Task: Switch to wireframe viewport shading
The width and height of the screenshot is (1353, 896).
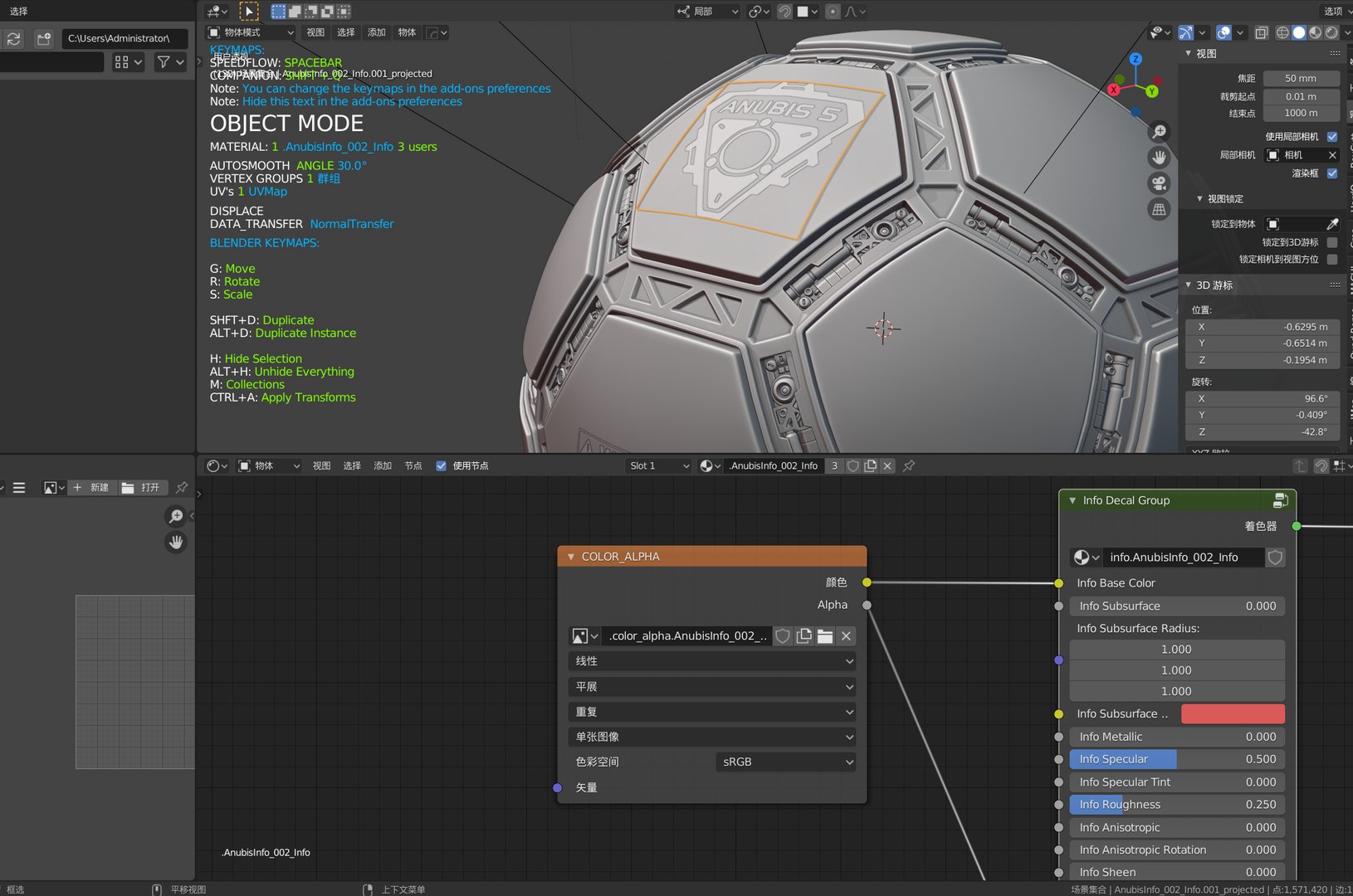Action: 1282,32
